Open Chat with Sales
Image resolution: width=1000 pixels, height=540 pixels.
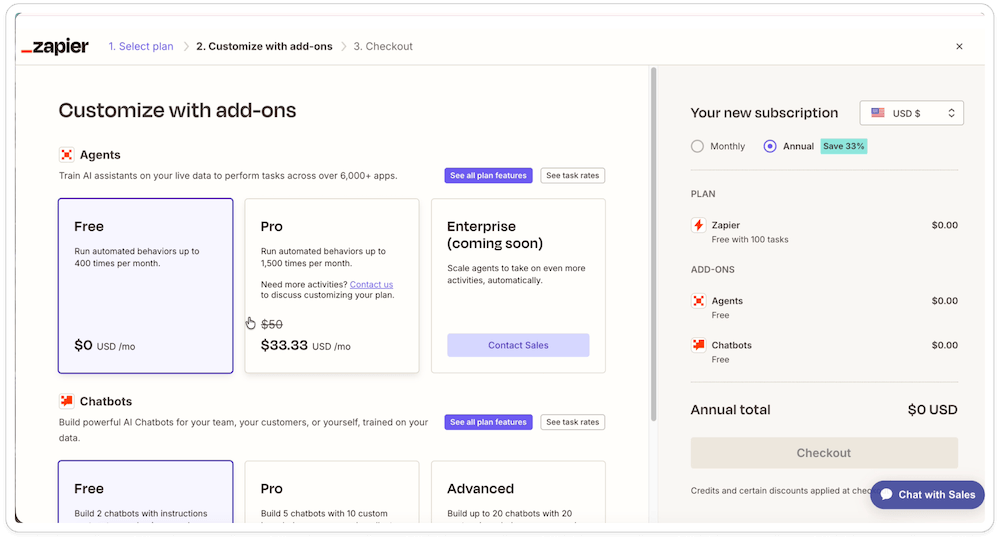click(927, 495)
